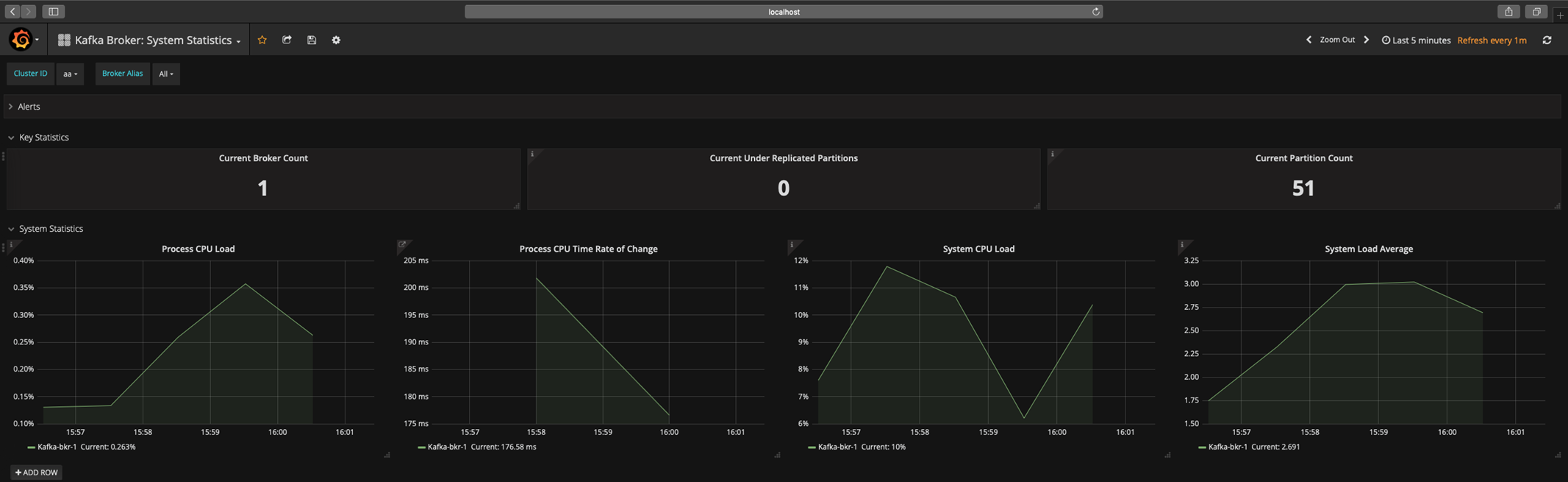Click the Zoom Out time range button
1568x482 pixels.
point(1337,40)
